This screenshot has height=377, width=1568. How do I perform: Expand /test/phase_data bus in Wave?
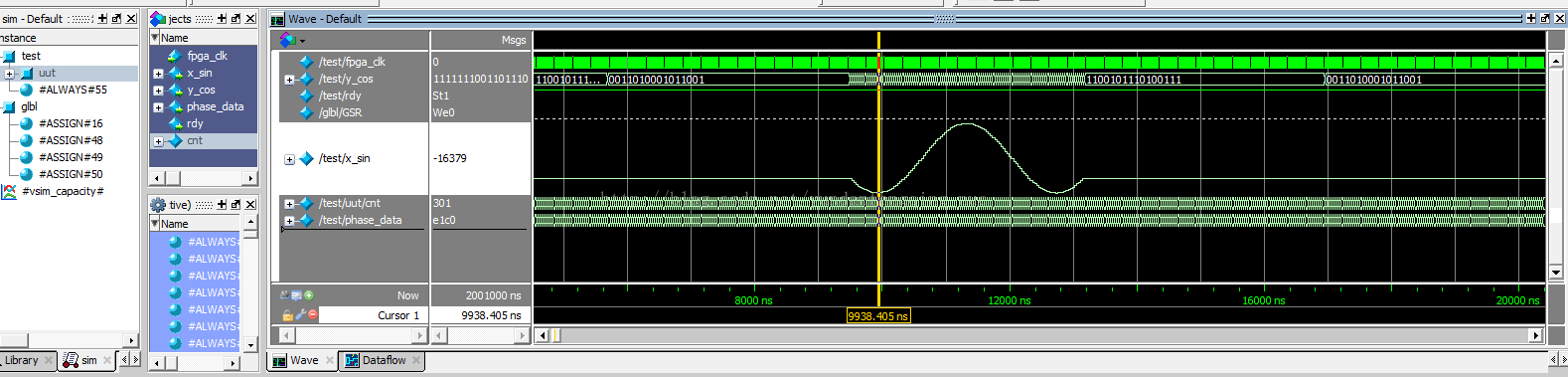point(289,221)
